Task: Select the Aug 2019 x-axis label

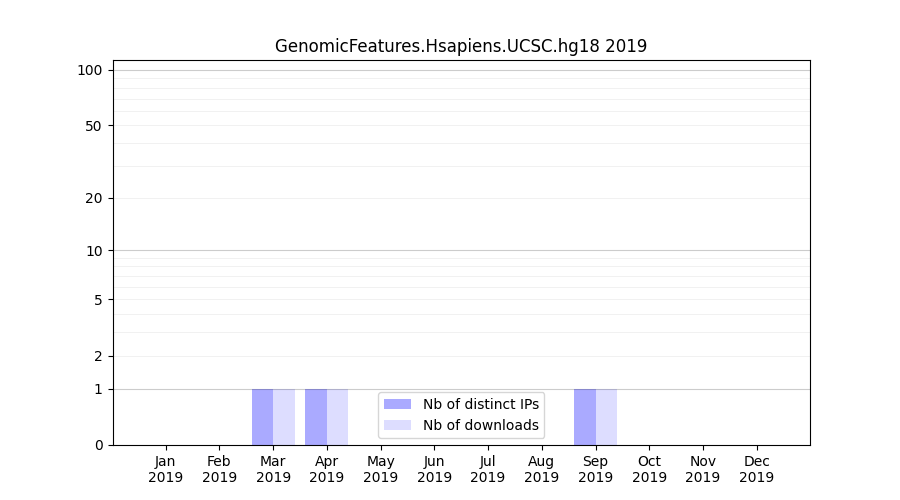Action: click(x=541, y=469)
